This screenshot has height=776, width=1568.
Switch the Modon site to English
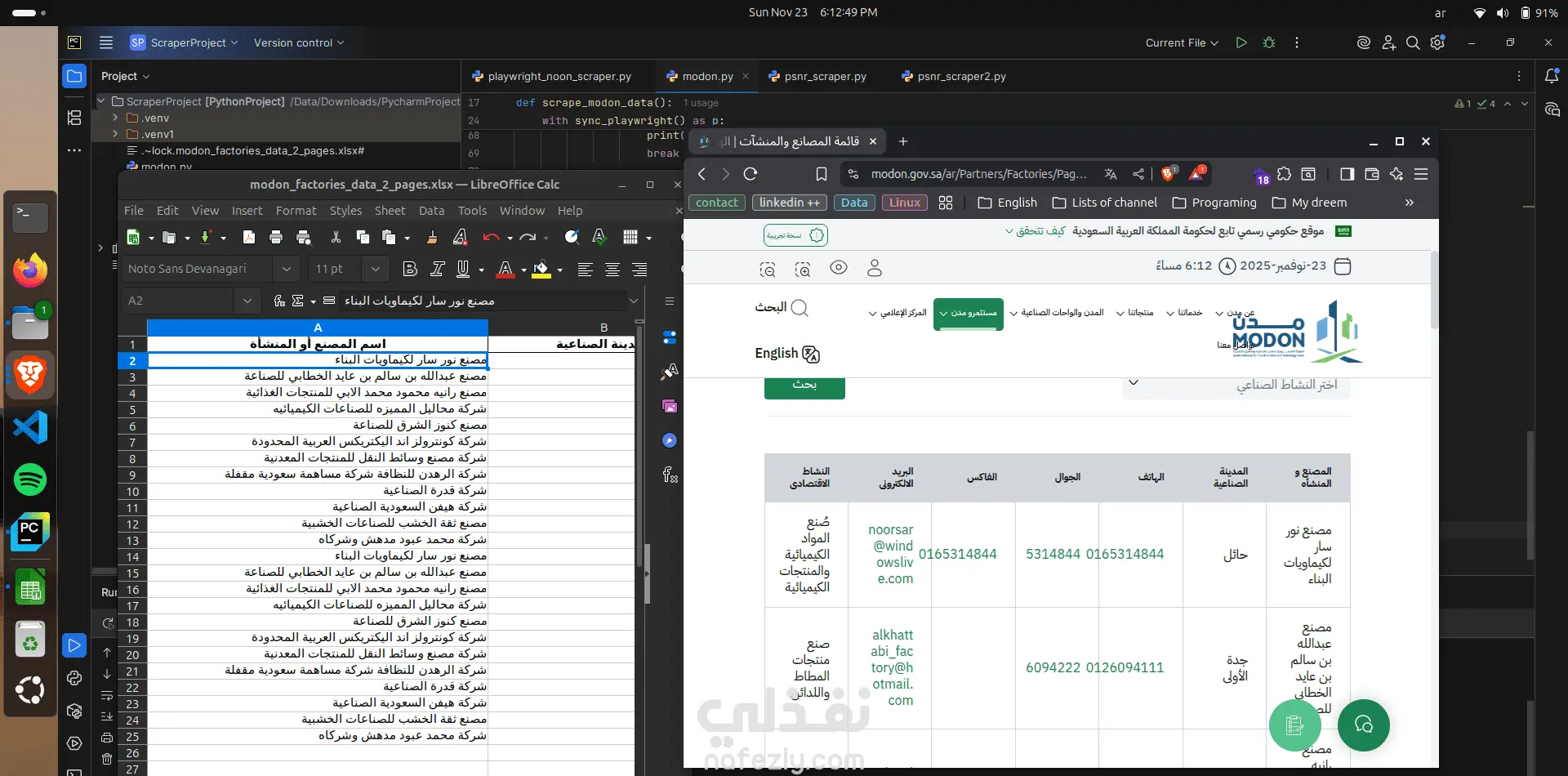(x=787, y=353)
